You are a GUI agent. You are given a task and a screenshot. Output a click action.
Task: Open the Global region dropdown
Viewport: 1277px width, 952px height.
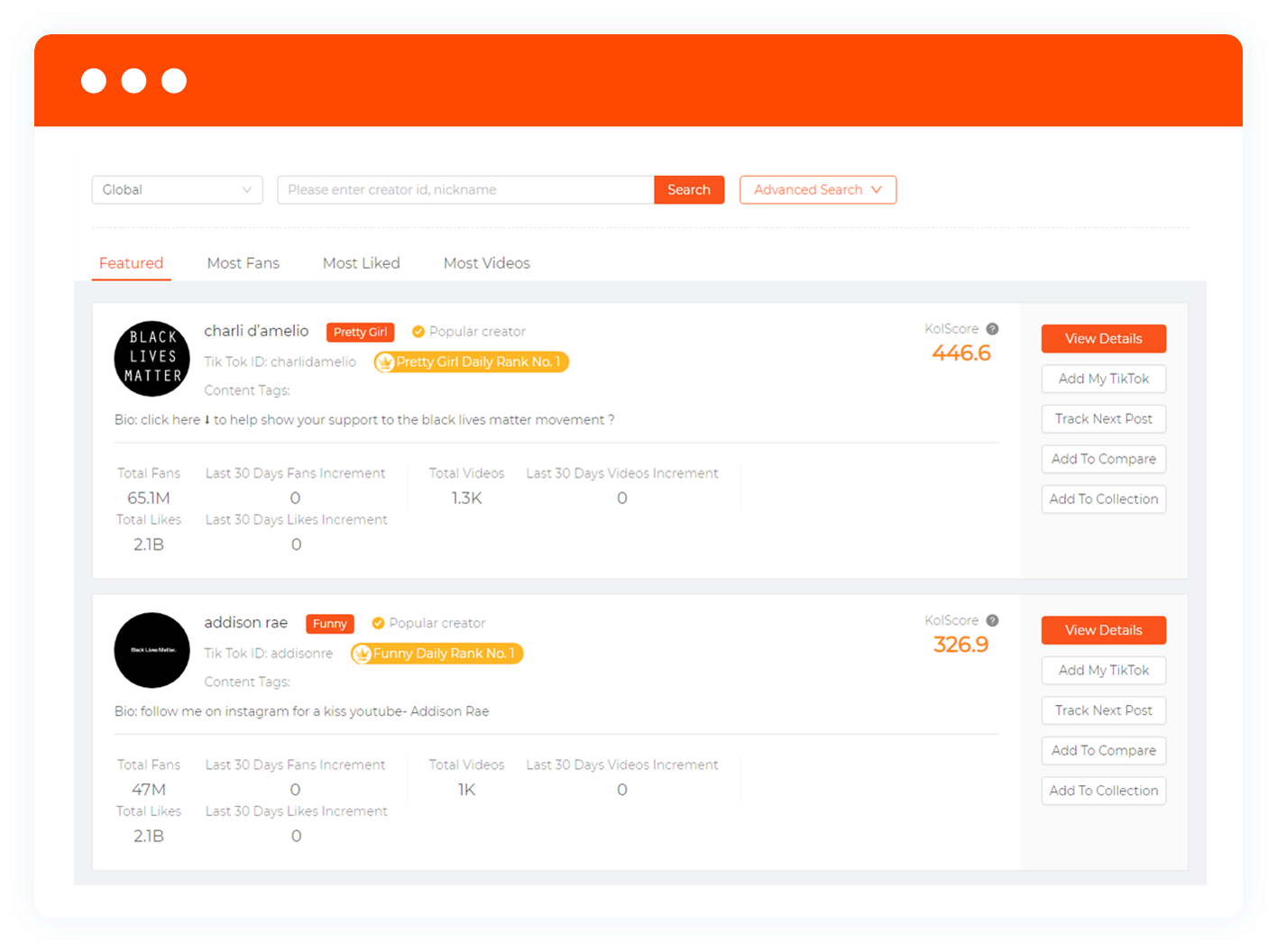pos(177,190)
